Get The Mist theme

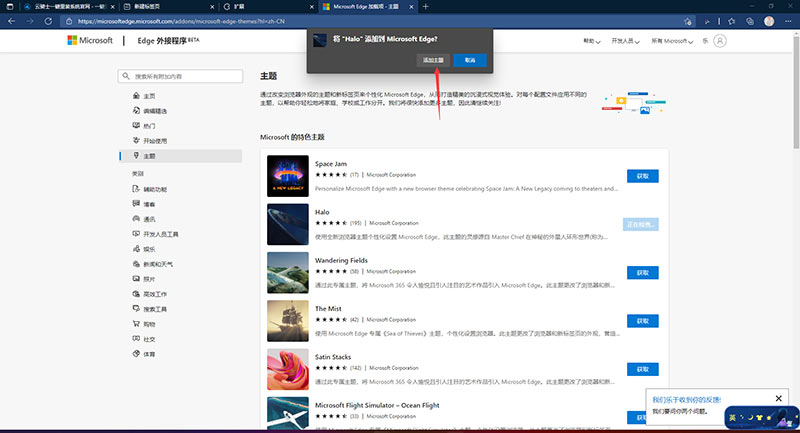(x=642, y=321)
